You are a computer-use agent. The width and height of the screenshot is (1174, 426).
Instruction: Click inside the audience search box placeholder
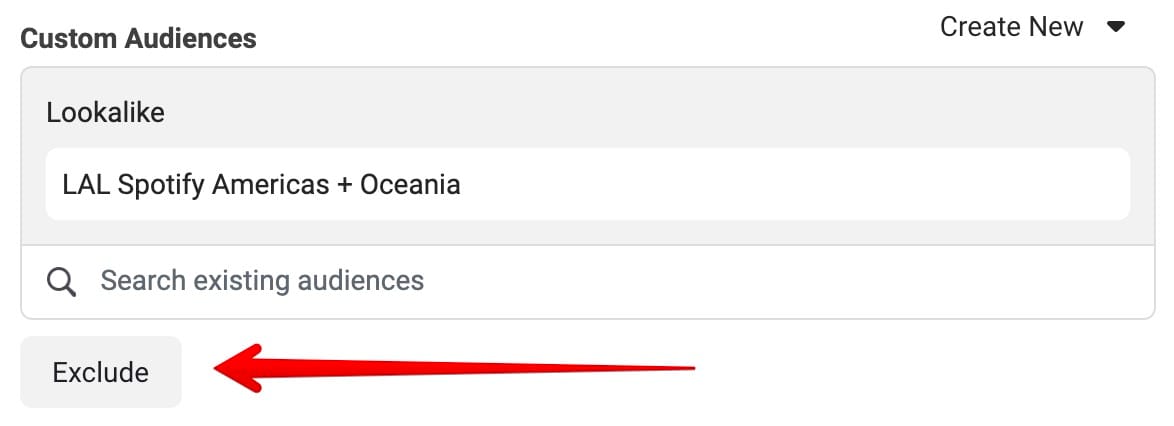(262, 281)
